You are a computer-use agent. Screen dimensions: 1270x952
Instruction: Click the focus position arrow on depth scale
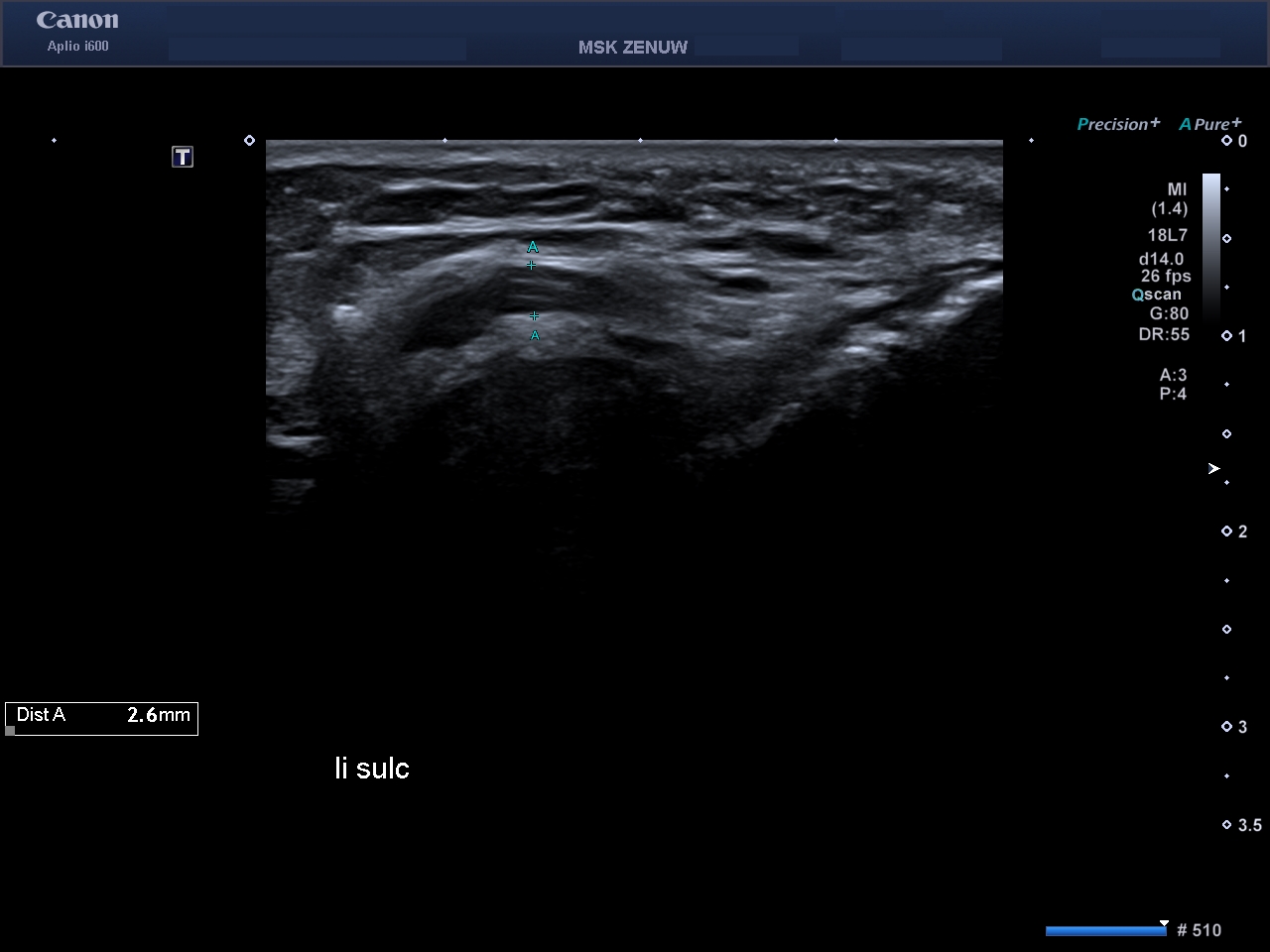pos(1213,468)
